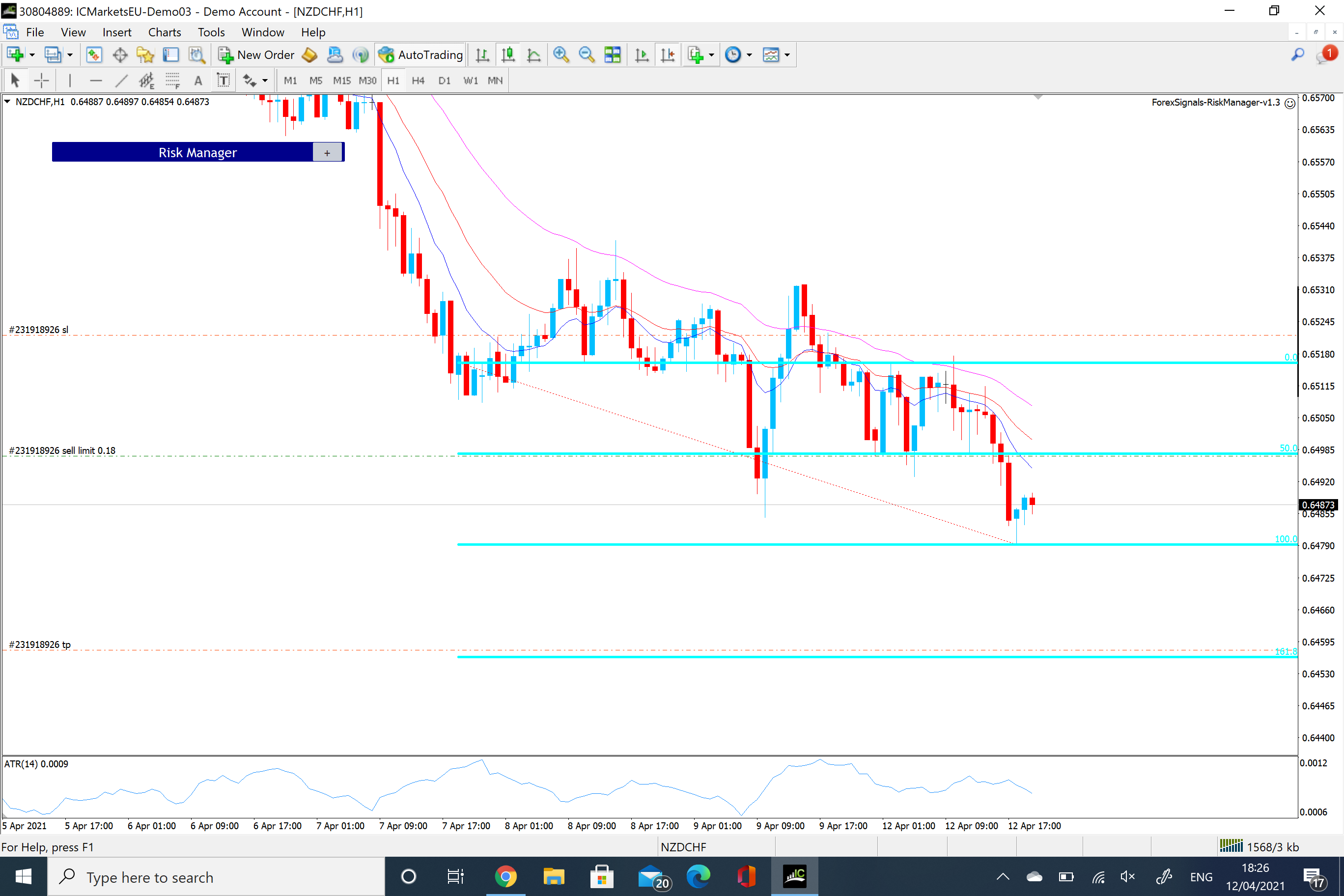Select the Fibonacci Retracement tool
Screen dimensions: 1344x896
[172, 81]
